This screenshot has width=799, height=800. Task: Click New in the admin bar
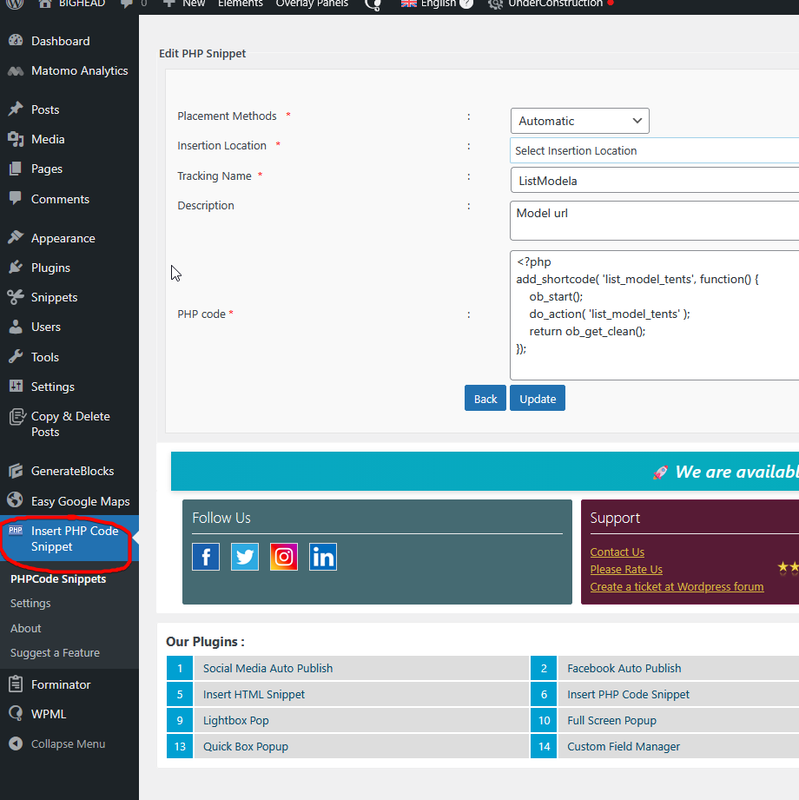(x=185, y=4)
